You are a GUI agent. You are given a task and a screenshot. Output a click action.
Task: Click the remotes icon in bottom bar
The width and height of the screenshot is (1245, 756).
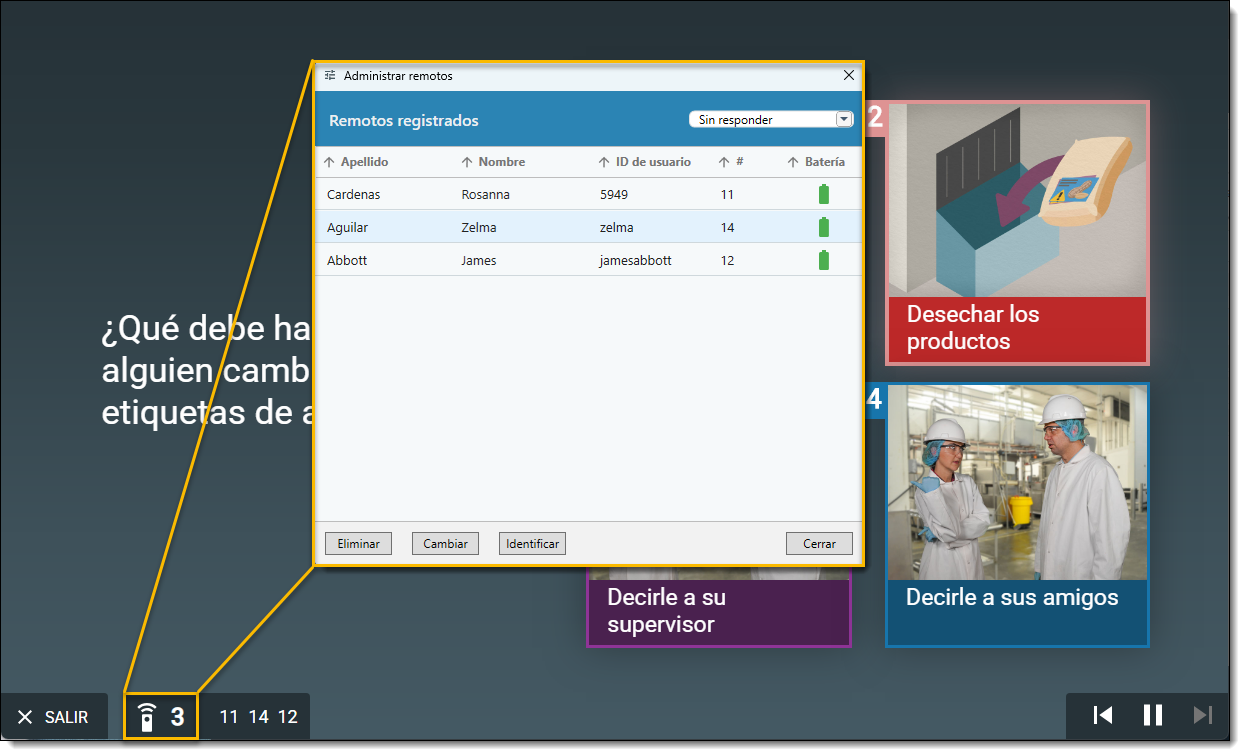click(x=147, y=717)
